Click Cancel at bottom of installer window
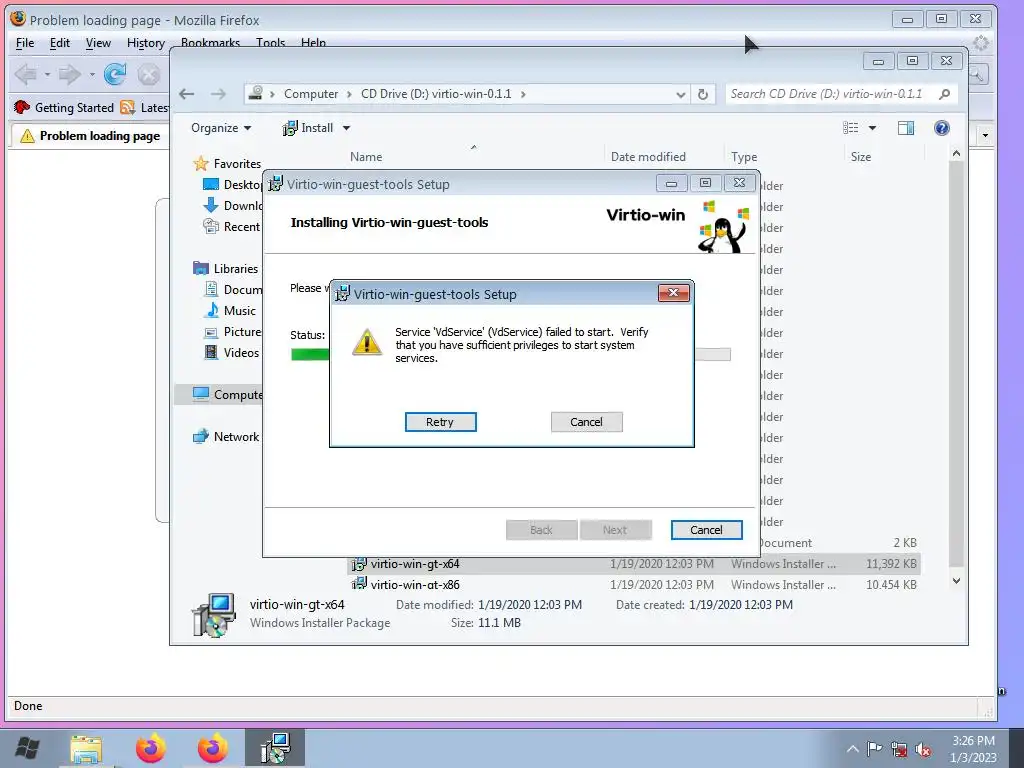The width and height of the screenshot is (1024, 768). coord(706,530)
